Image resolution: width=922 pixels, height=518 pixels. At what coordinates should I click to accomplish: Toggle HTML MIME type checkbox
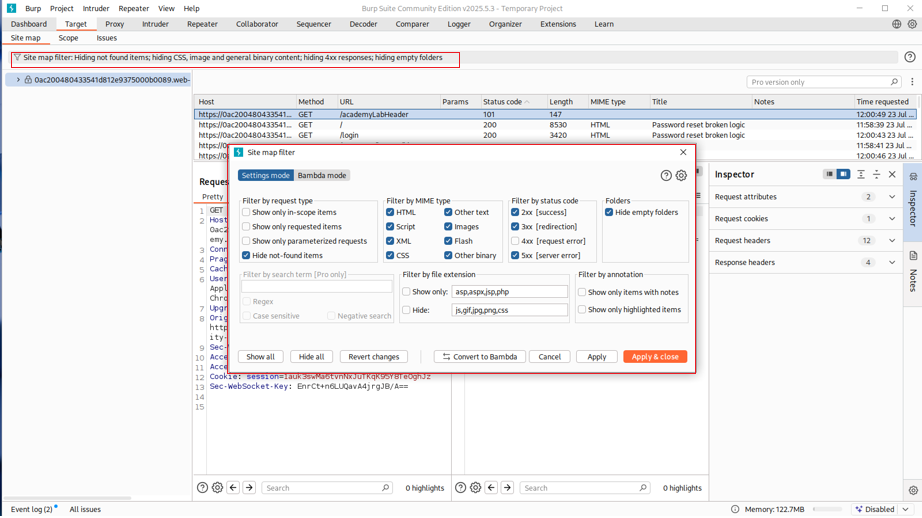390,212
